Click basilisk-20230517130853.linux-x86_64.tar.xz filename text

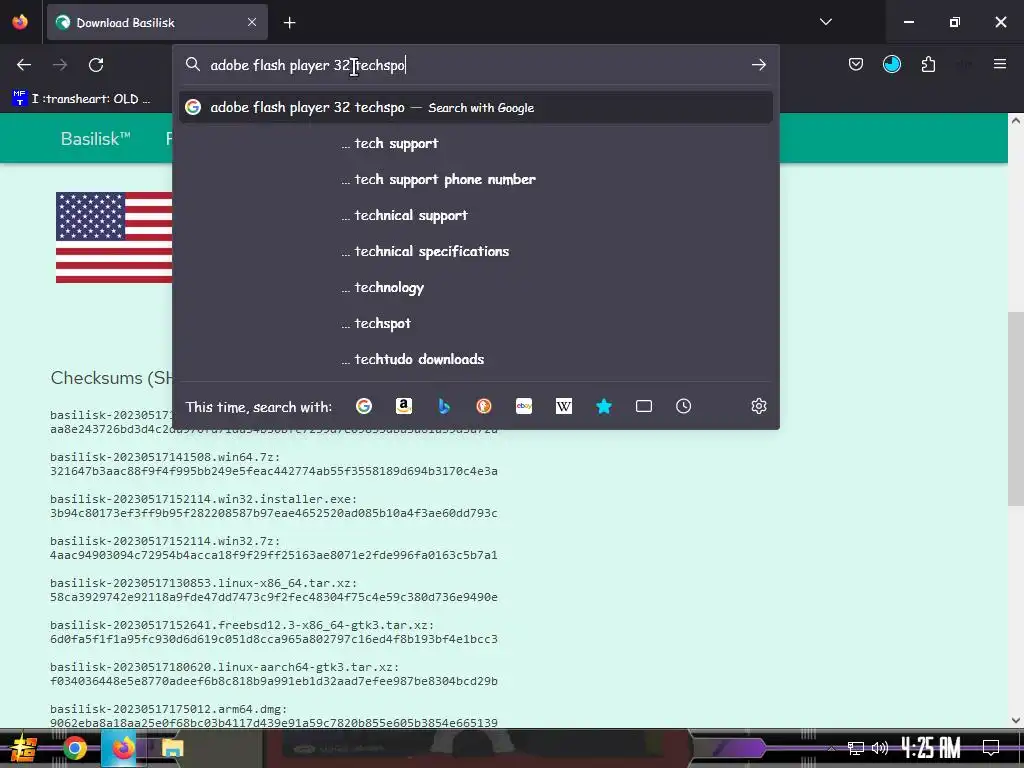(204, 583)
